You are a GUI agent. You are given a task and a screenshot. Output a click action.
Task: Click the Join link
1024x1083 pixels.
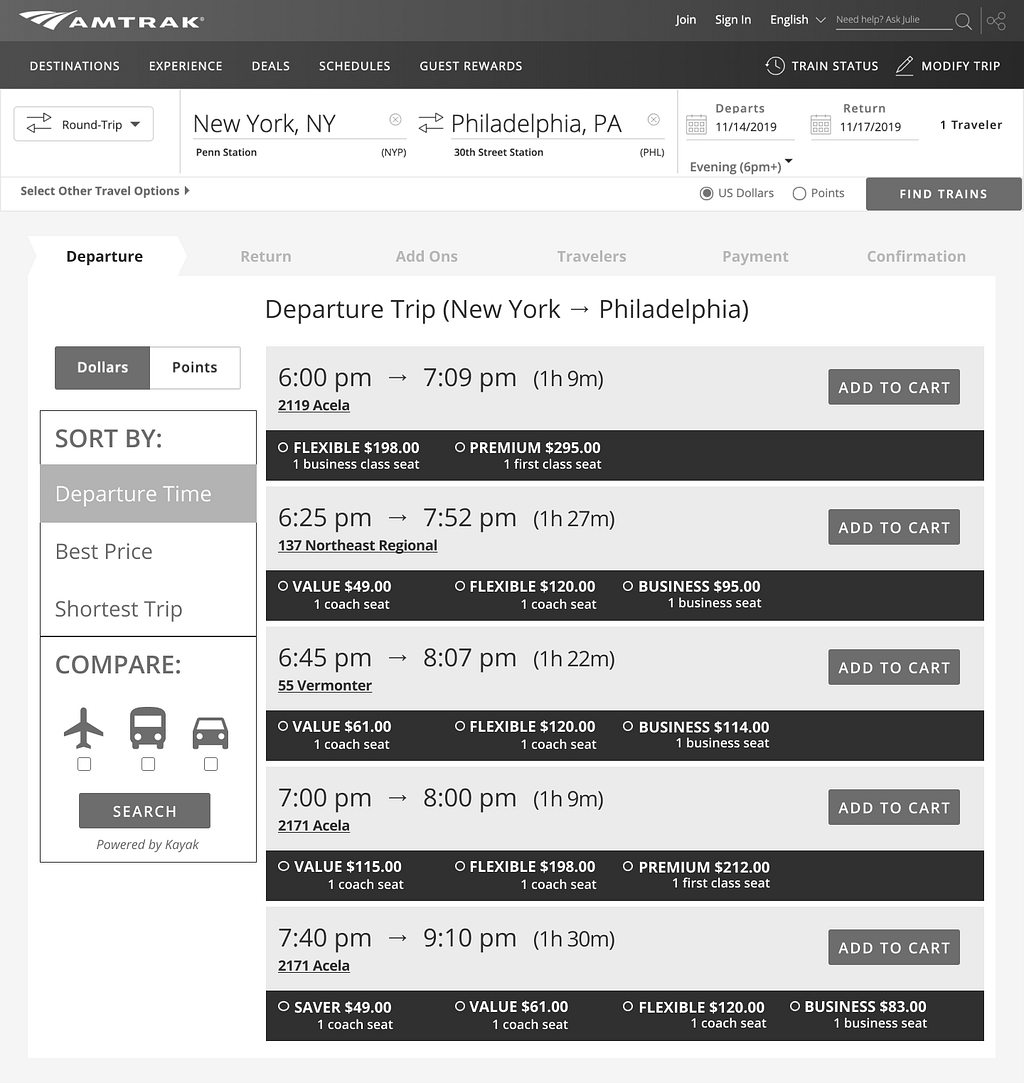click(x=686, y=19)
